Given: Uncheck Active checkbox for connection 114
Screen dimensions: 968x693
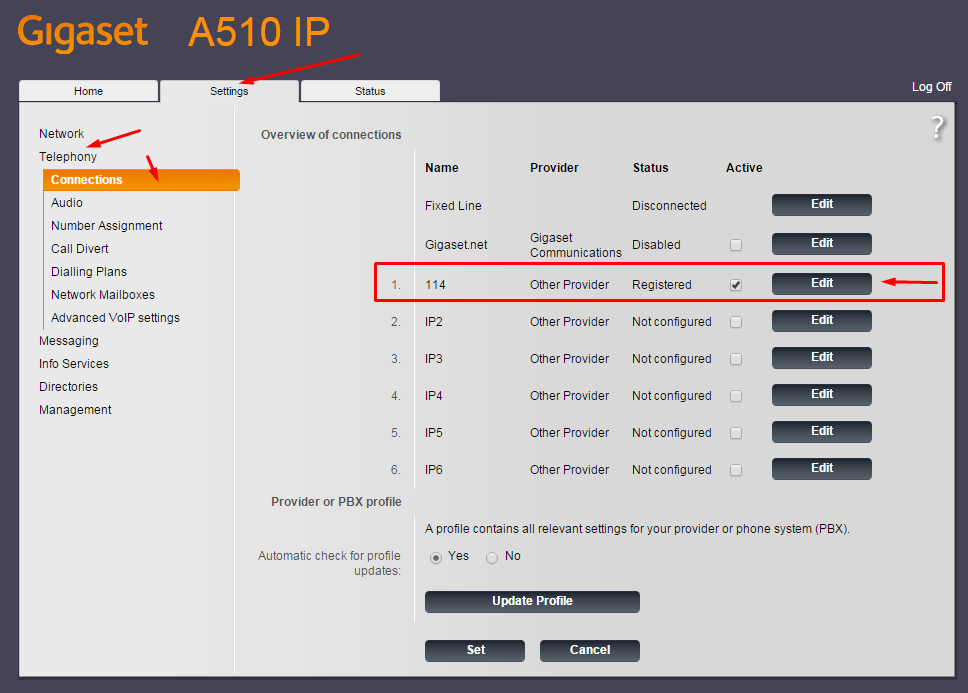Looking at the screenshot, I should tap(736, 284).
